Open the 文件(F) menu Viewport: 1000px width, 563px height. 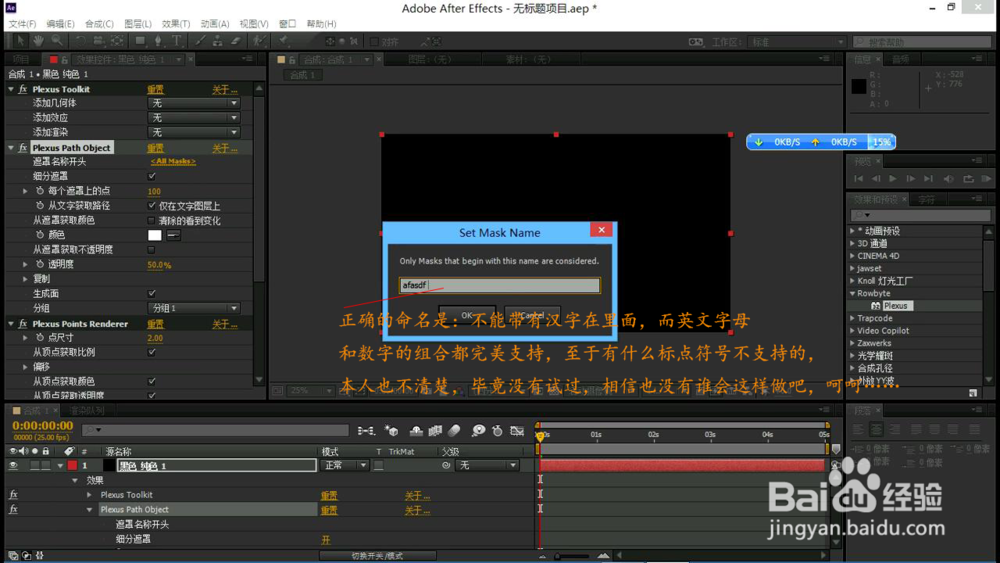pyautogui.click(x=22, y=24)
